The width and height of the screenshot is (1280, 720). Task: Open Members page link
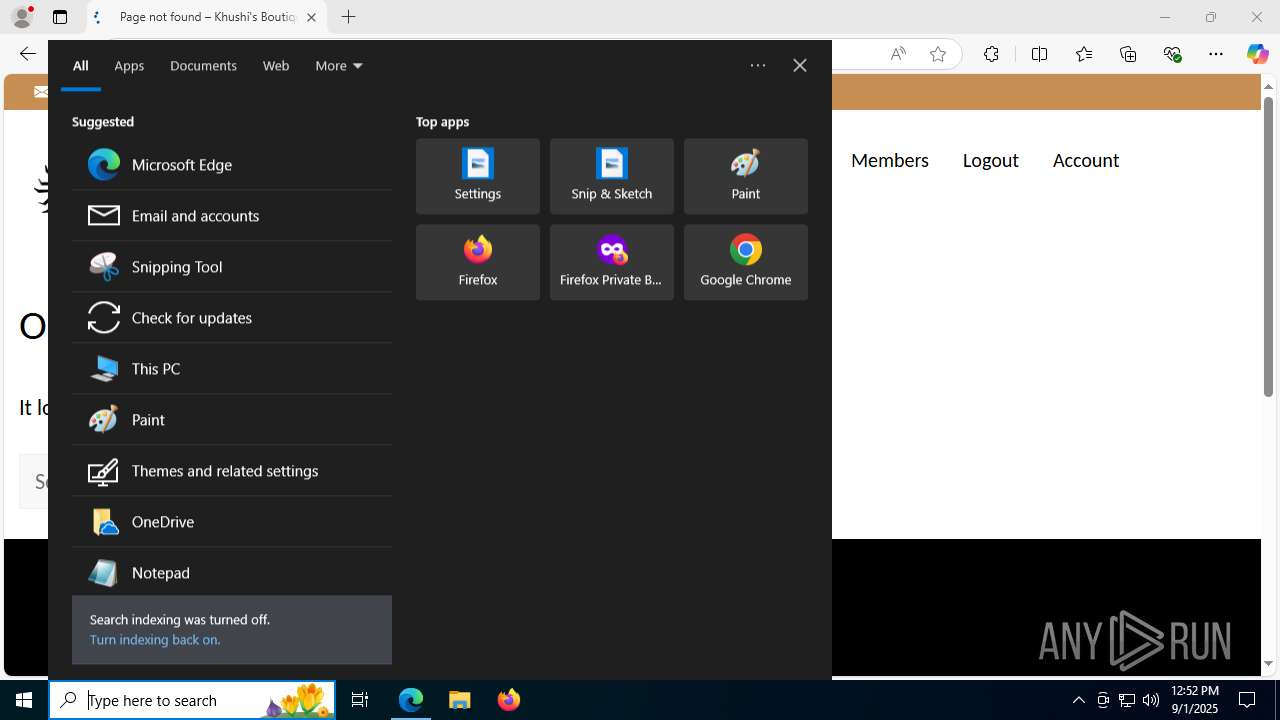890,160
